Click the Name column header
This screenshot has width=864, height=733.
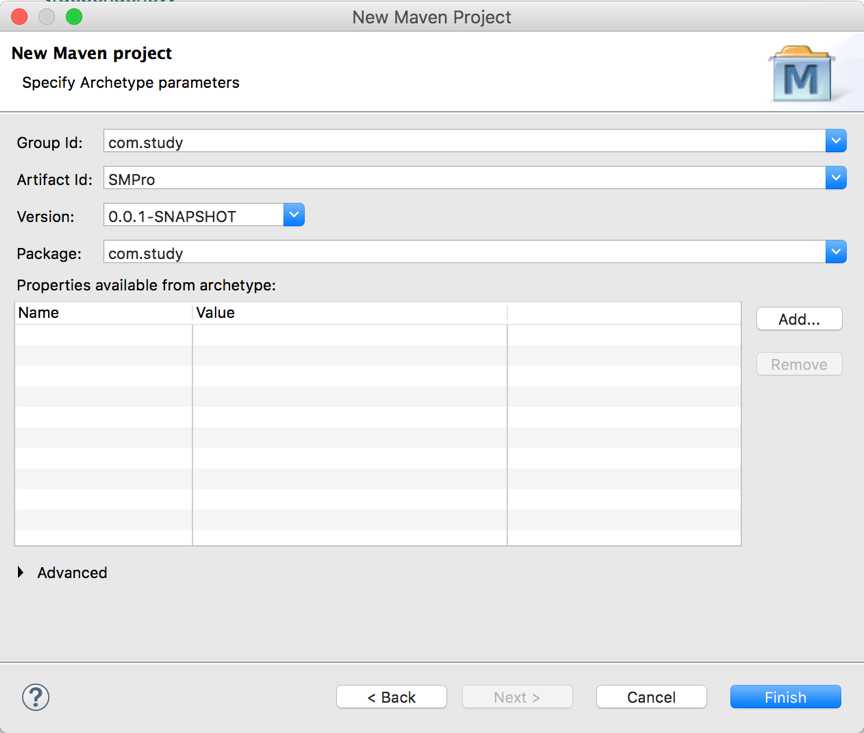tap(104, 312)
